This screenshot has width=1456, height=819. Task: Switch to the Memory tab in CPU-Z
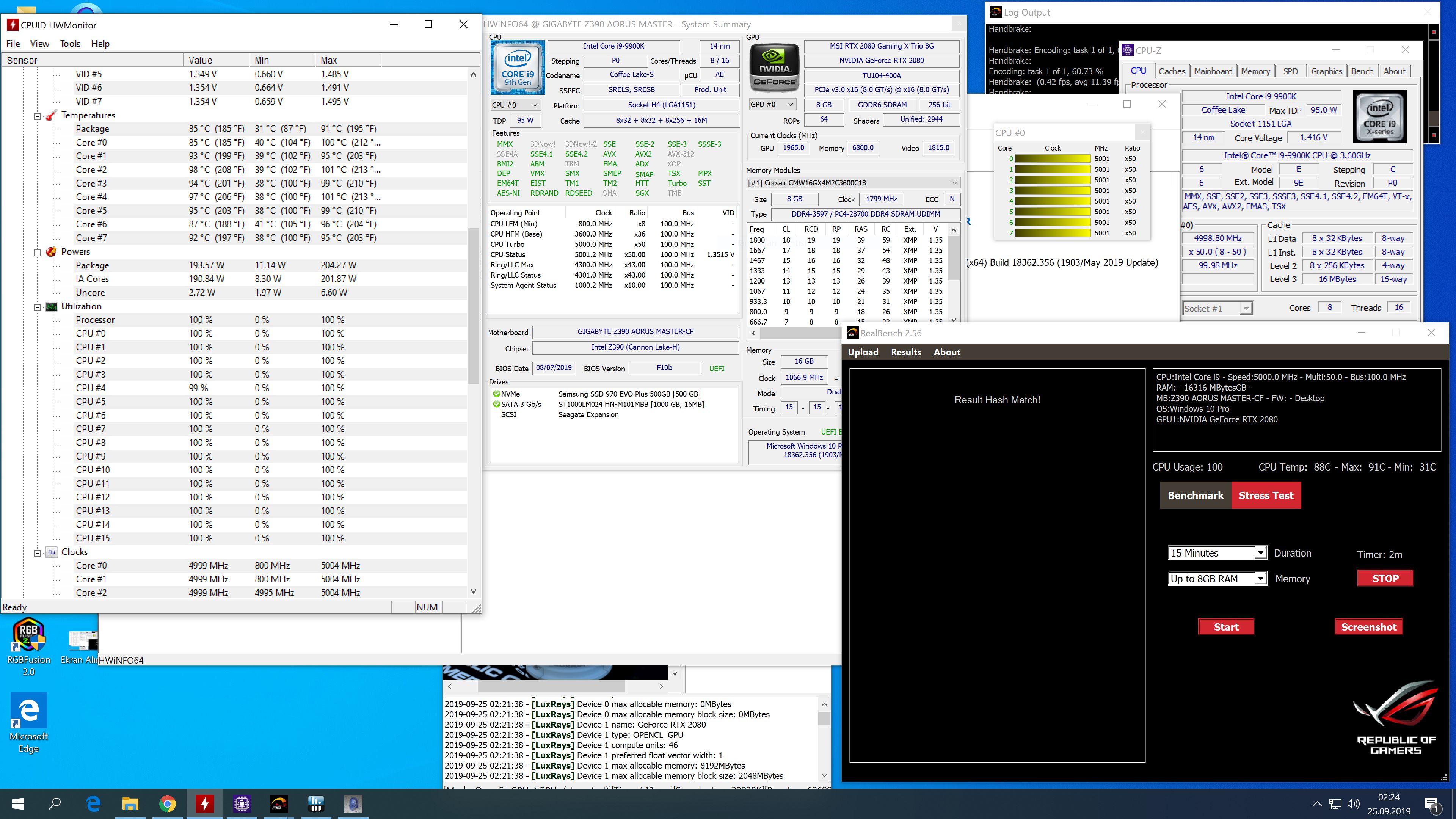(x=1255, y=71)
